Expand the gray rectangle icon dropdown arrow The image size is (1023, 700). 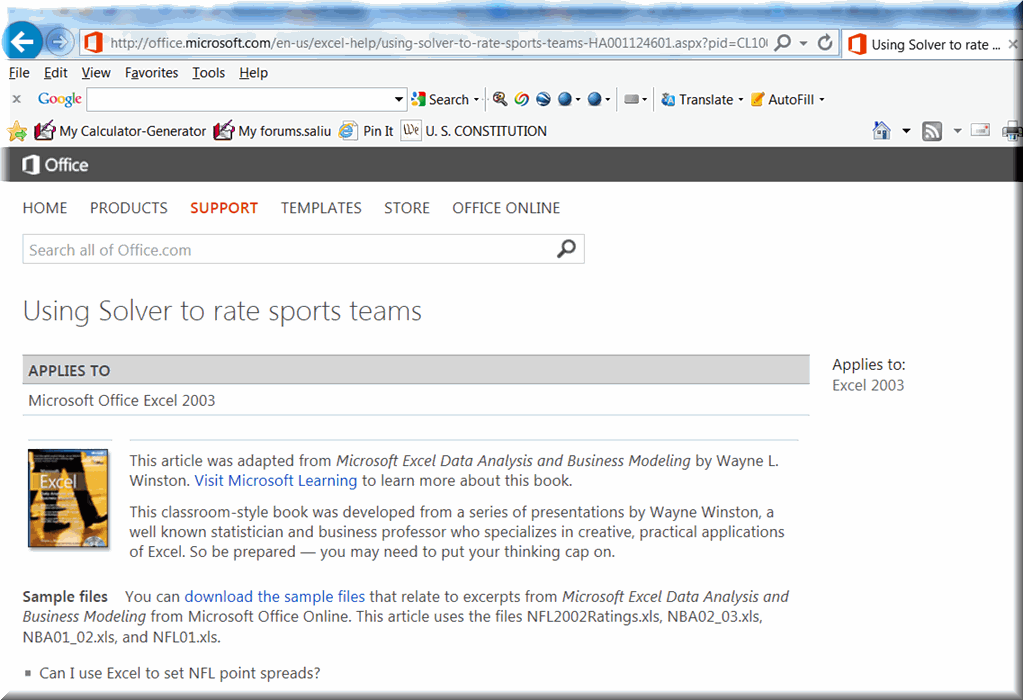[645, 100]
